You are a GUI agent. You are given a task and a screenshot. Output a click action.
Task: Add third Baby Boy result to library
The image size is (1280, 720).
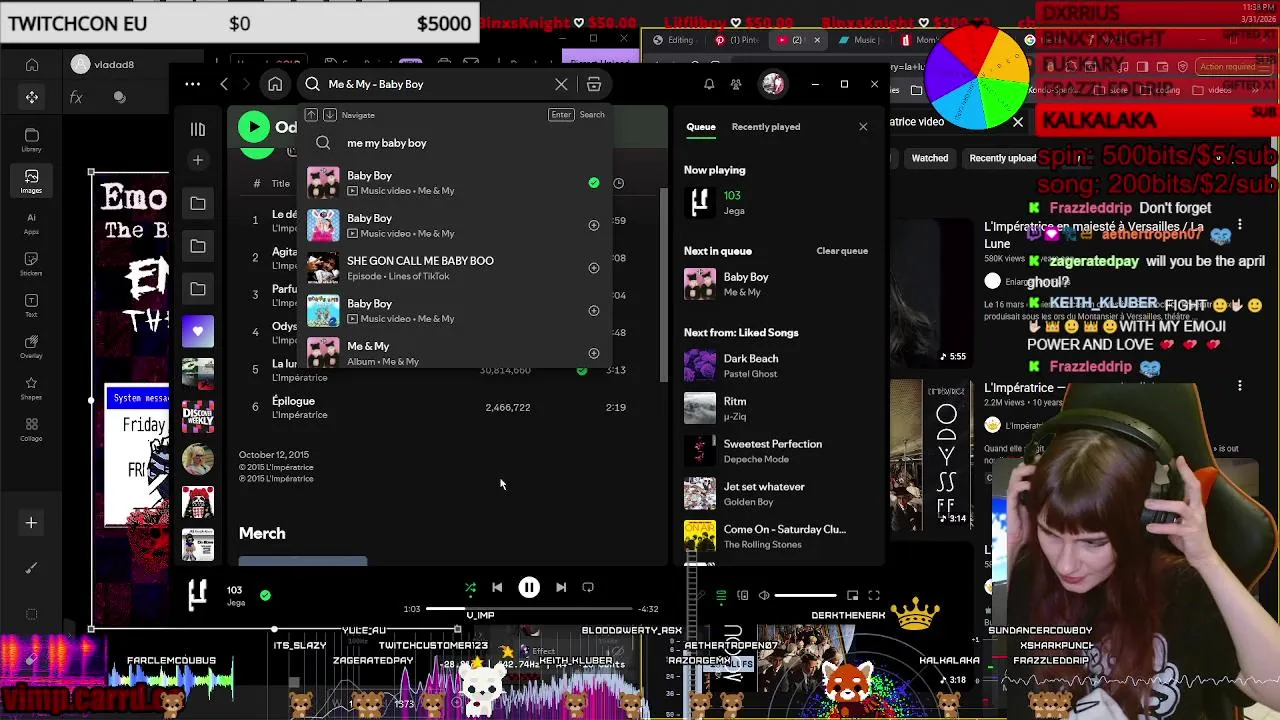[594, 310]
